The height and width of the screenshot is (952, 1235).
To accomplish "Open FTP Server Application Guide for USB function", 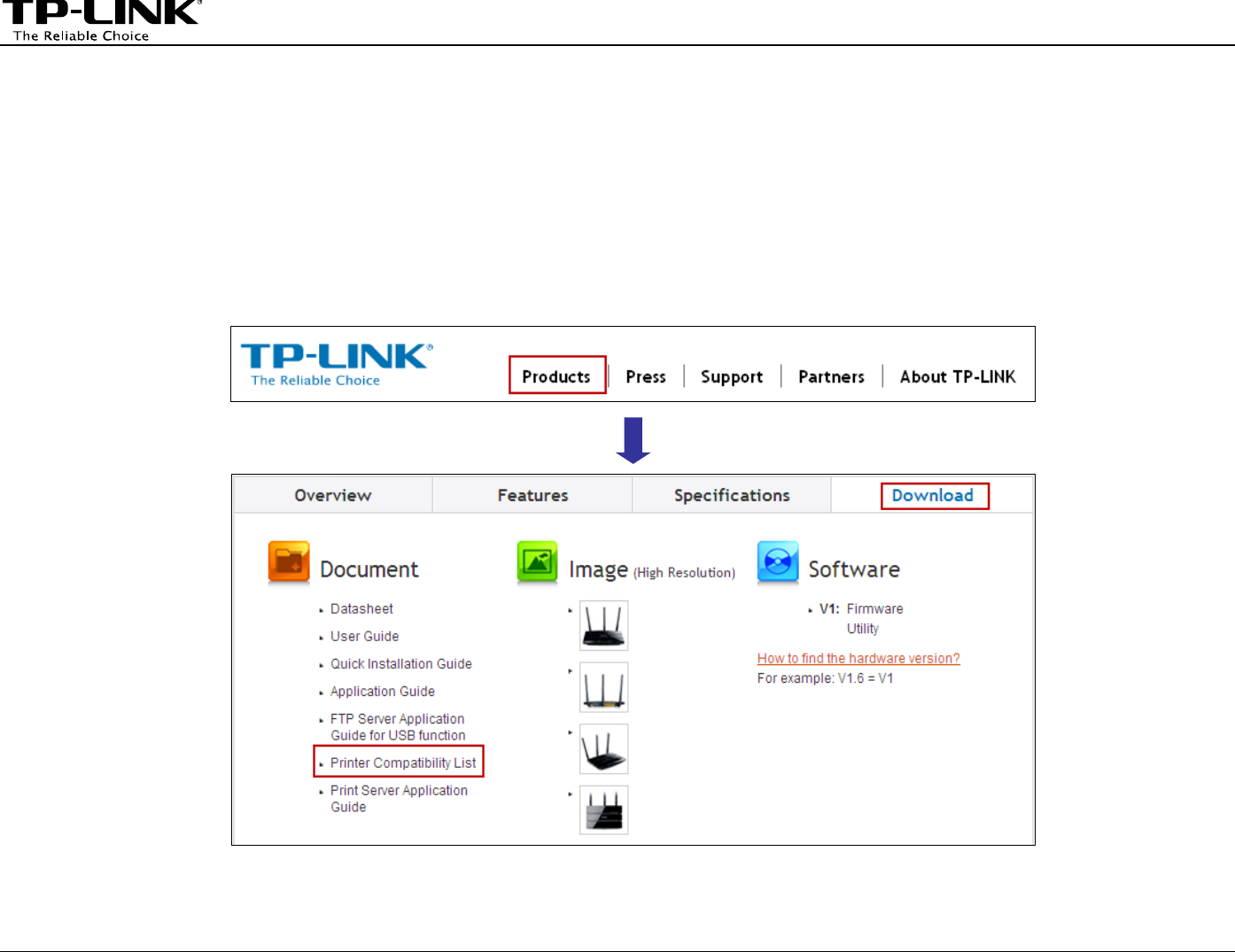I will point(398,727).
